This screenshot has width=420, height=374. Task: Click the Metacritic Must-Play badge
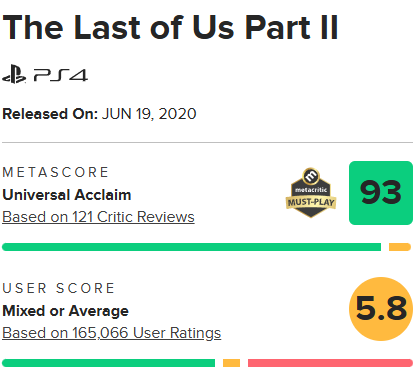pos(311,193)
